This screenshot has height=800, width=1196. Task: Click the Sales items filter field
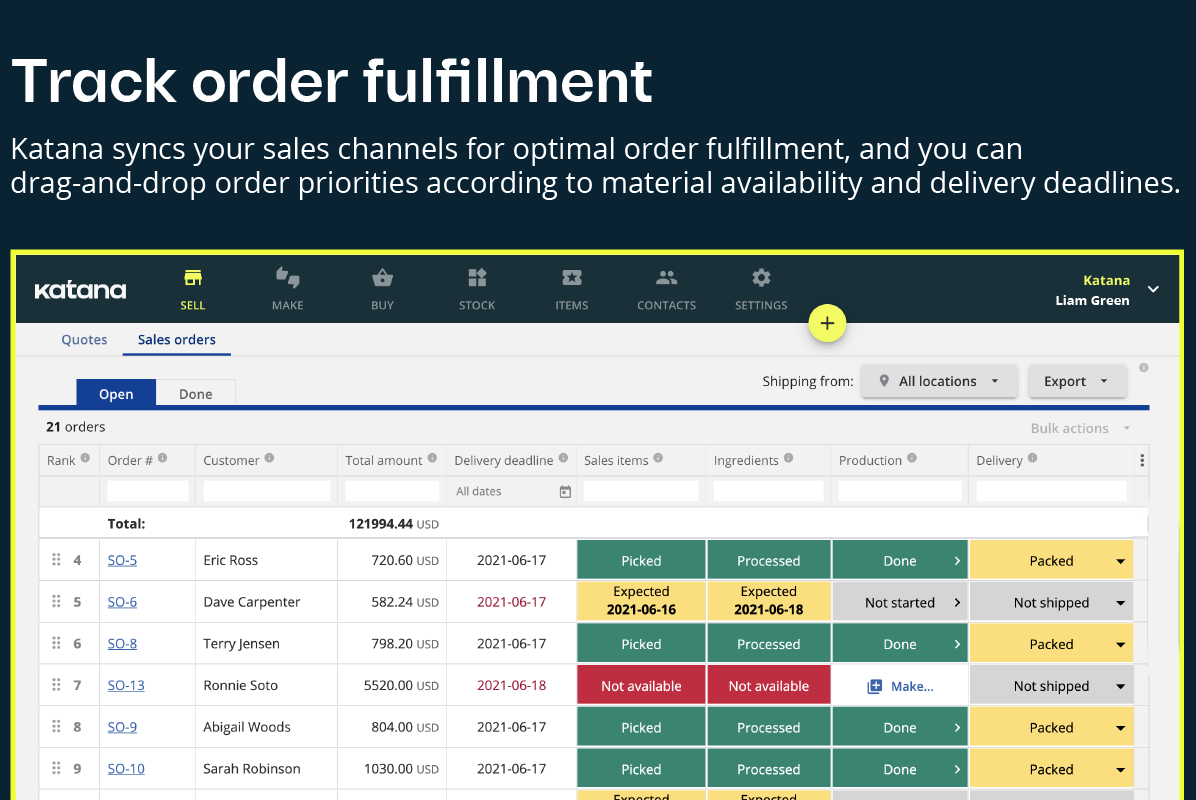click(641, 491)
